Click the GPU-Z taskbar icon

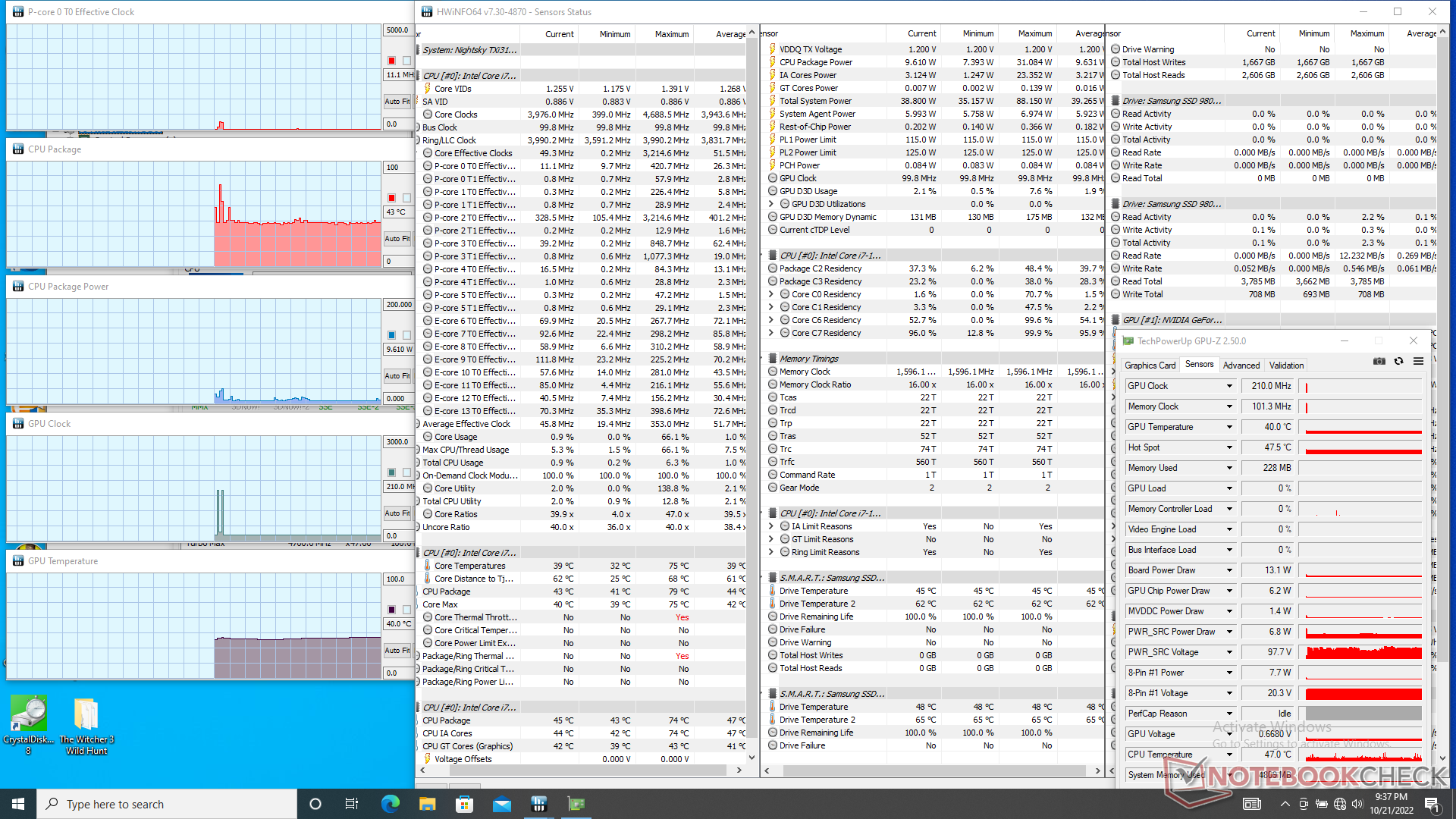coord(576,804)
